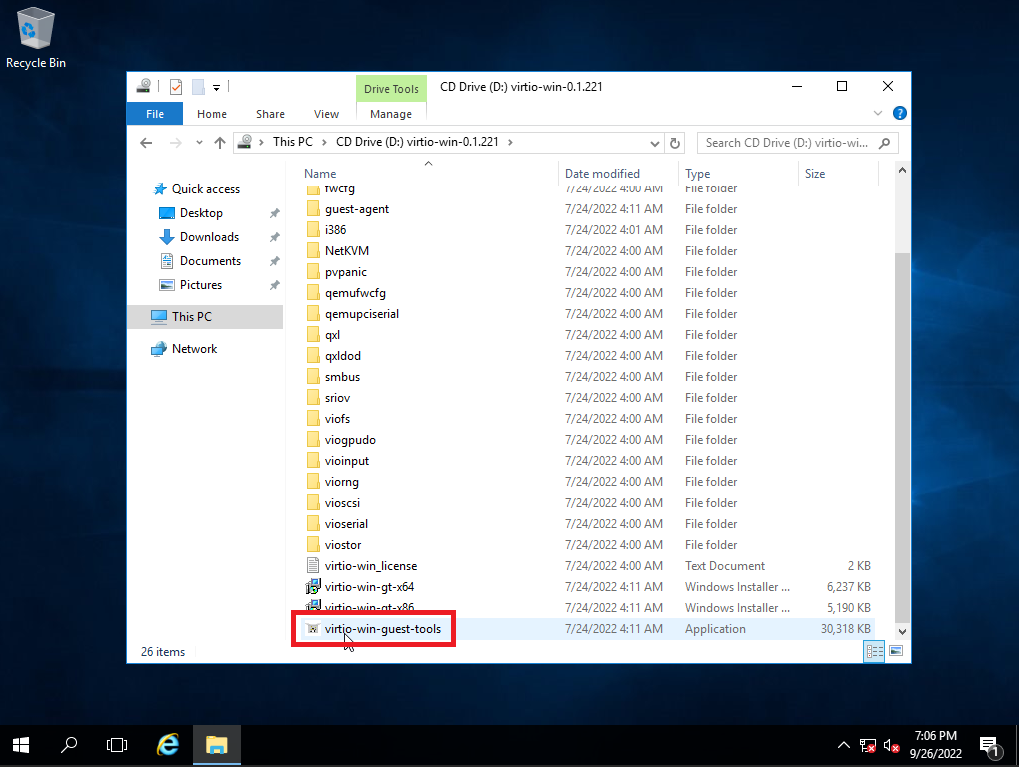The image size is (1019, 767).
Task: Click the search magnifier icon in Explorer
Action: pyautogui.click(x=884, y=143)
